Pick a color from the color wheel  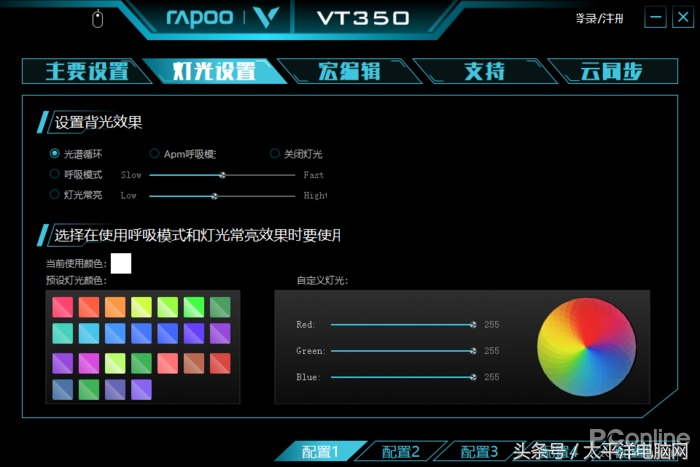[x=587, y=346]
